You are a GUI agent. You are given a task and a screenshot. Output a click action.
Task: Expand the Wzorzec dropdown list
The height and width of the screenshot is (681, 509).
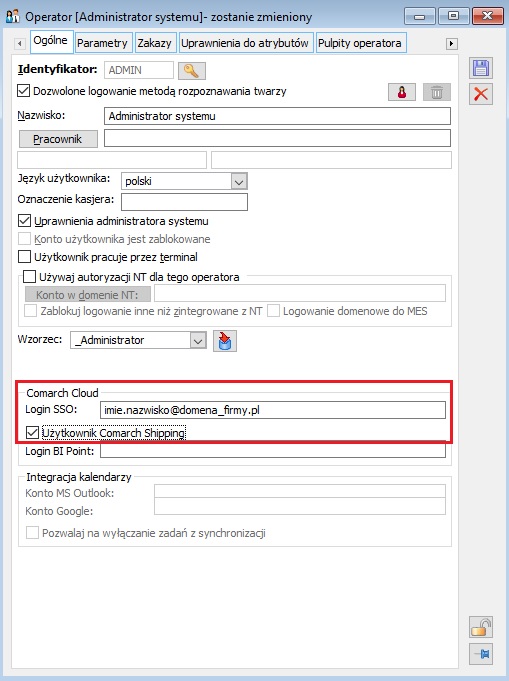198,340
